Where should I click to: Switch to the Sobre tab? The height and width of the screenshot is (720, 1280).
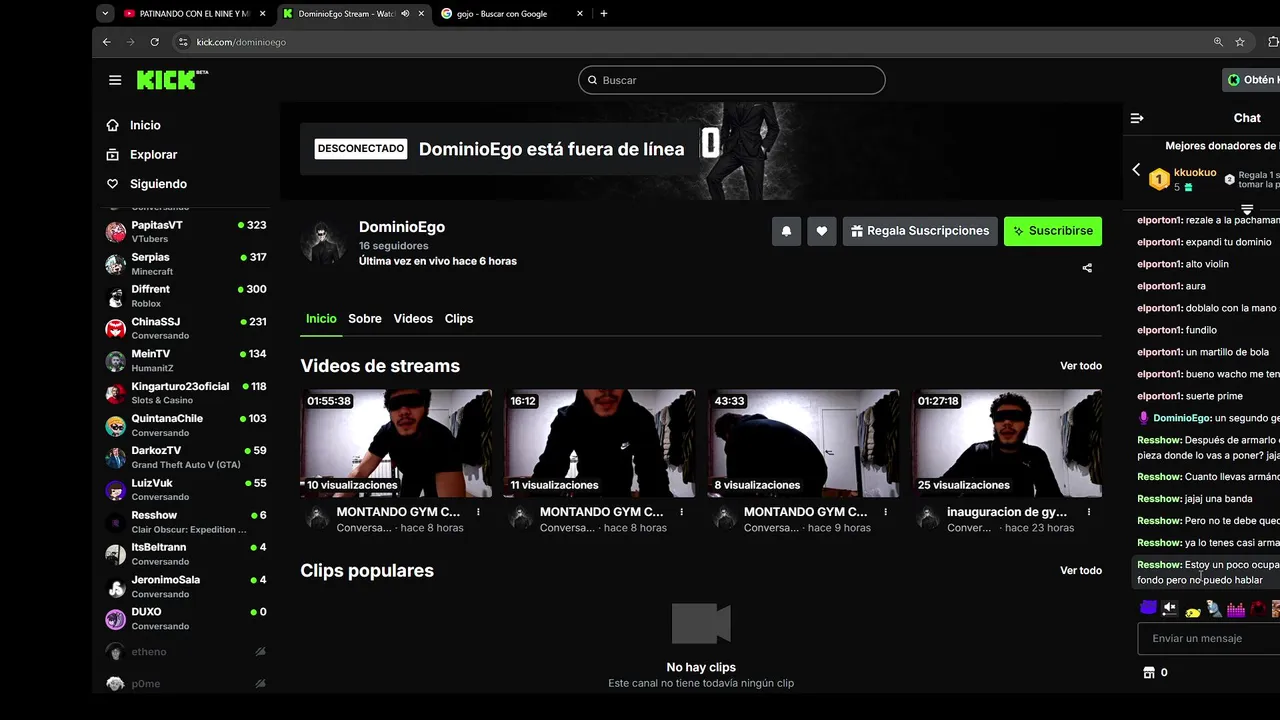[x=365, y=319]
